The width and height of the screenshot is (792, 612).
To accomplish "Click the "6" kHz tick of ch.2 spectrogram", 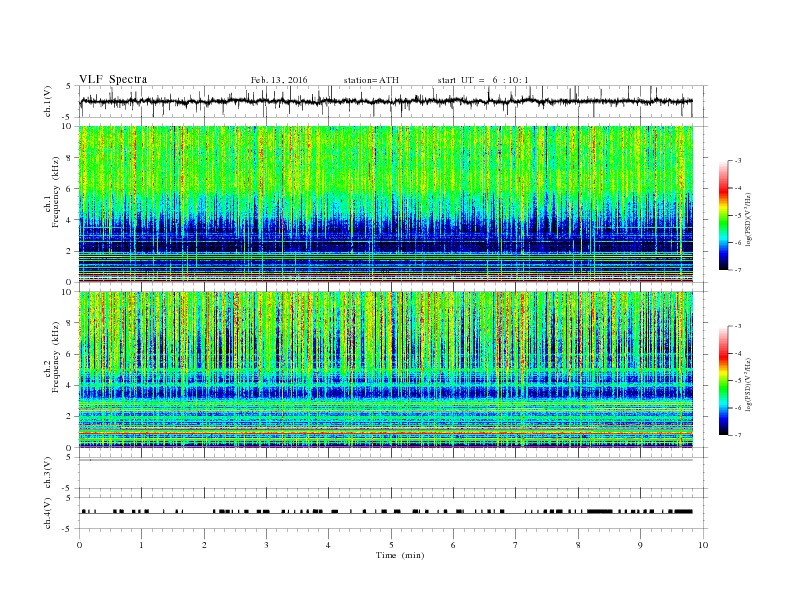I will coord(70,354).
